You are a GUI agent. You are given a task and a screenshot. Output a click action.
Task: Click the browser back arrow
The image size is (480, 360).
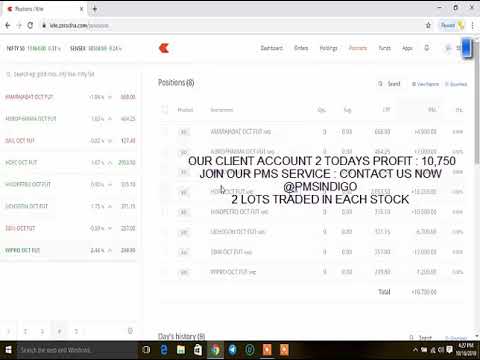coord(8,25)
